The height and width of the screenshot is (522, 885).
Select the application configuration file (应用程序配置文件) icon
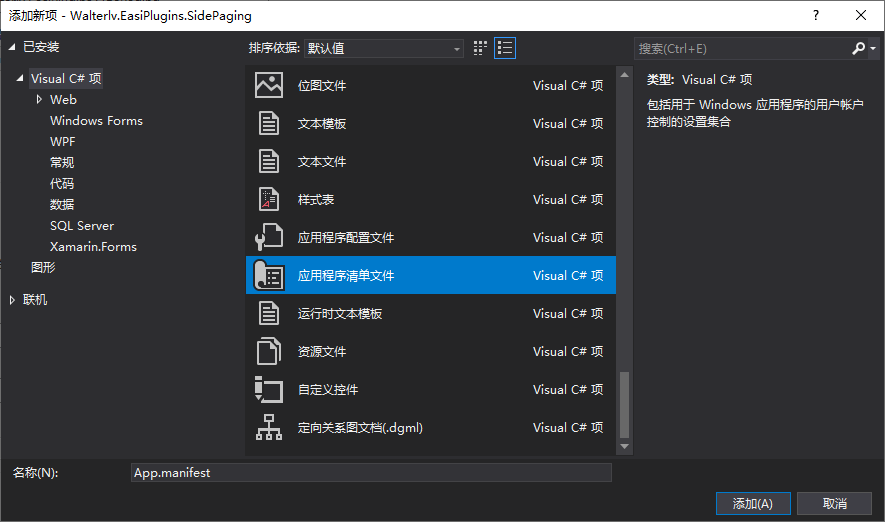tap(268, 238)
